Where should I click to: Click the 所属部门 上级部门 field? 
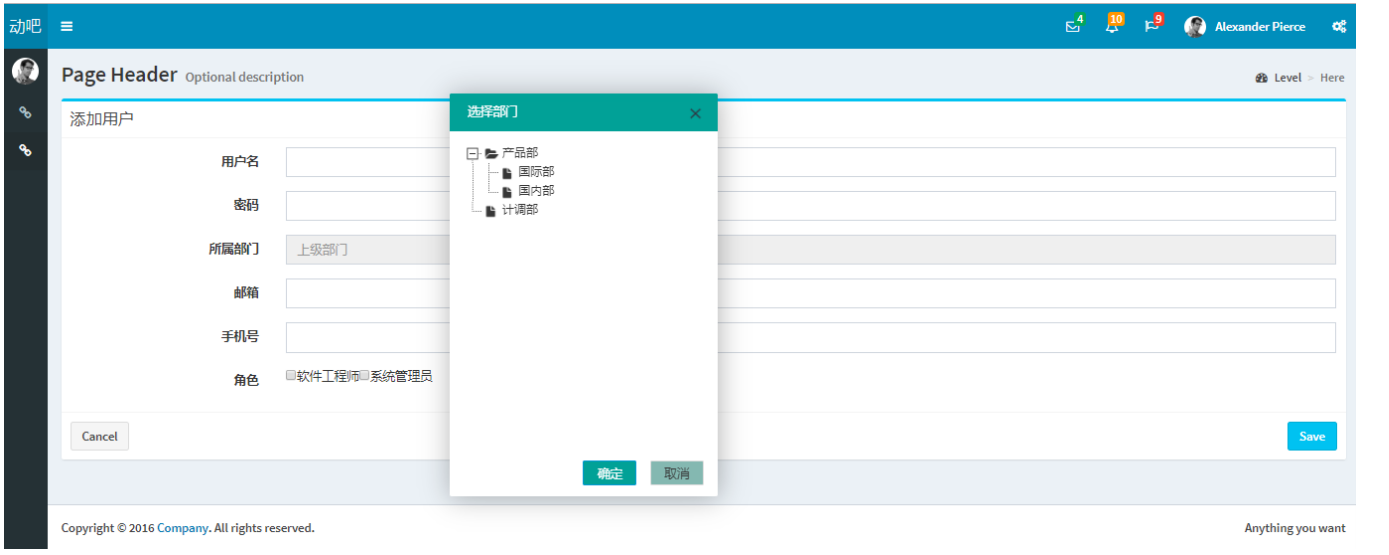coord(811,250)
